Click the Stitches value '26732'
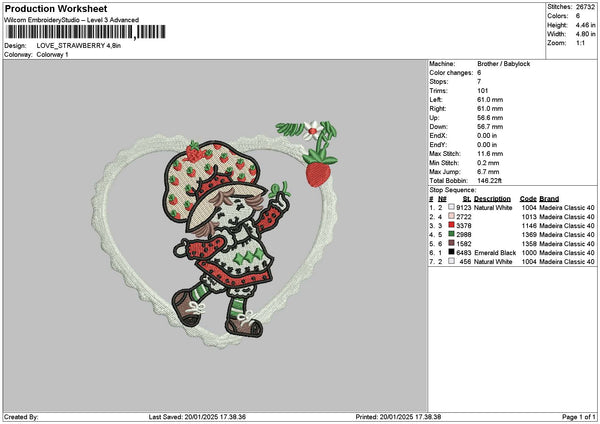Viewport: 600px width, 424px height. (x=585, y=7)
